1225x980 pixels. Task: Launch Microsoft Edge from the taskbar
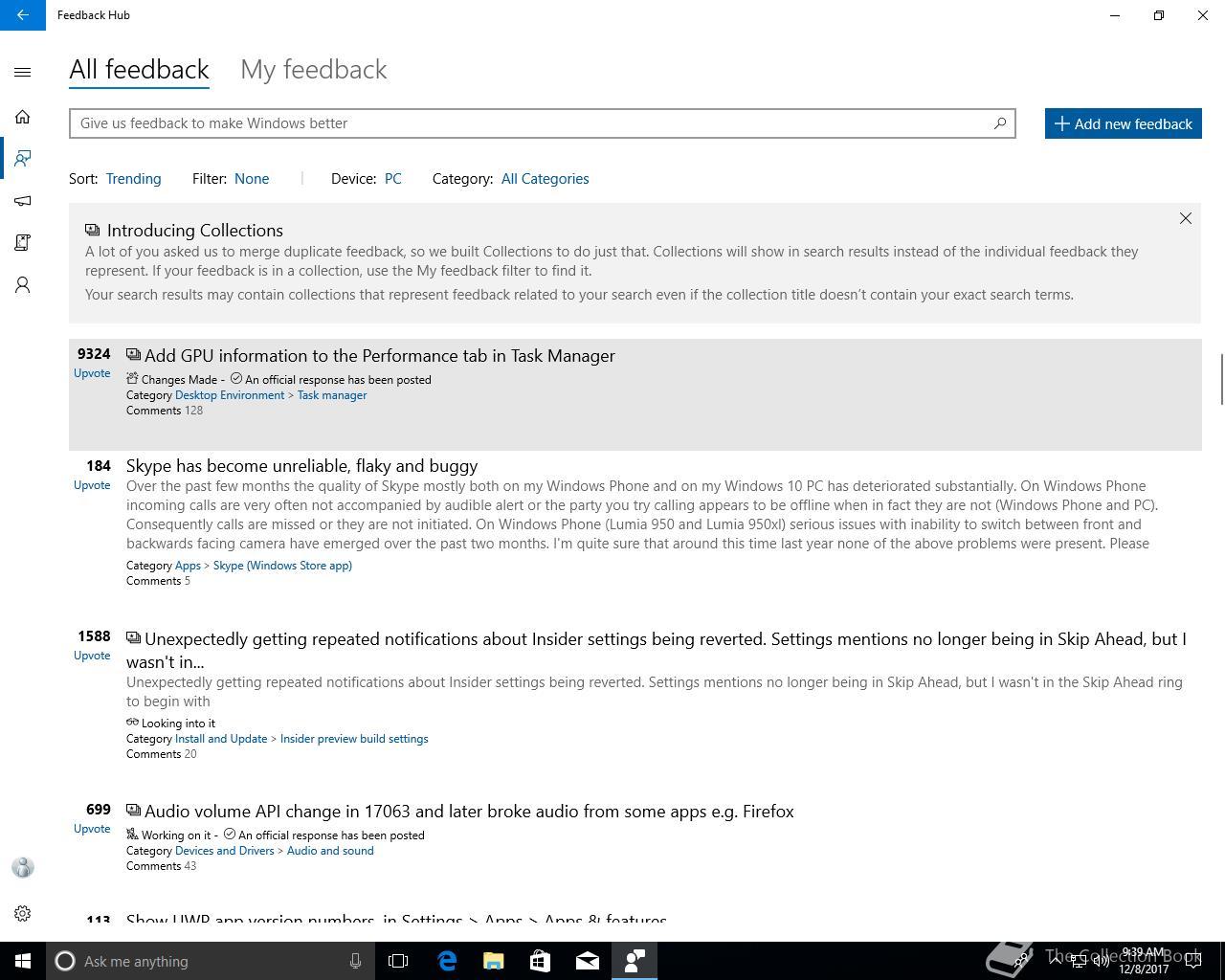coord(447,961)
